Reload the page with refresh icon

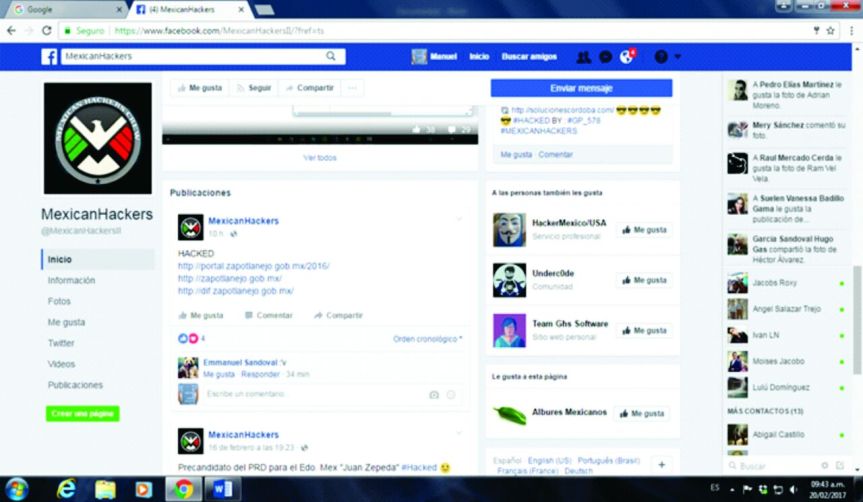pyautogui.click(x=47, y=31)
